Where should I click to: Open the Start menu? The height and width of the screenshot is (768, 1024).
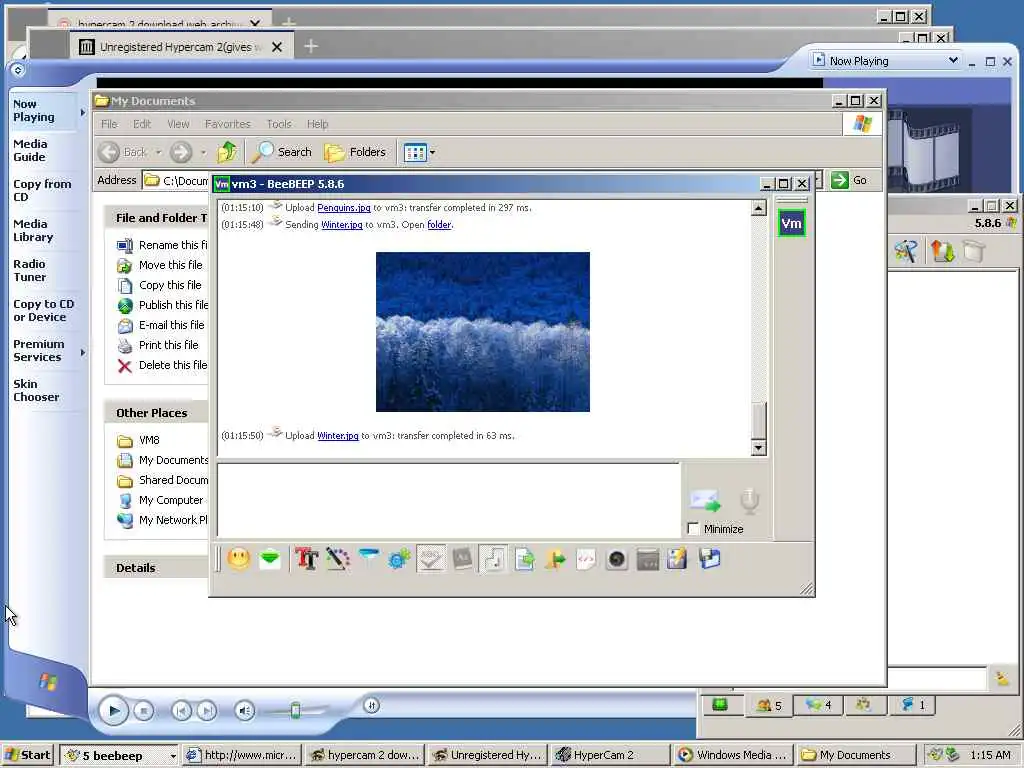[28, 755]
